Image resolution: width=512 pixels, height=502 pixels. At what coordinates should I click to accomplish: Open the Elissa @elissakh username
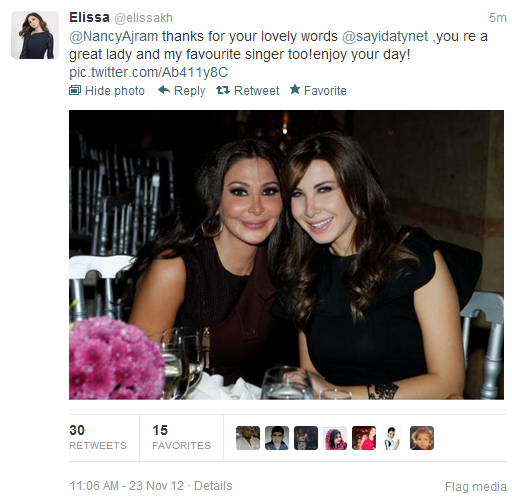[121, 17]
